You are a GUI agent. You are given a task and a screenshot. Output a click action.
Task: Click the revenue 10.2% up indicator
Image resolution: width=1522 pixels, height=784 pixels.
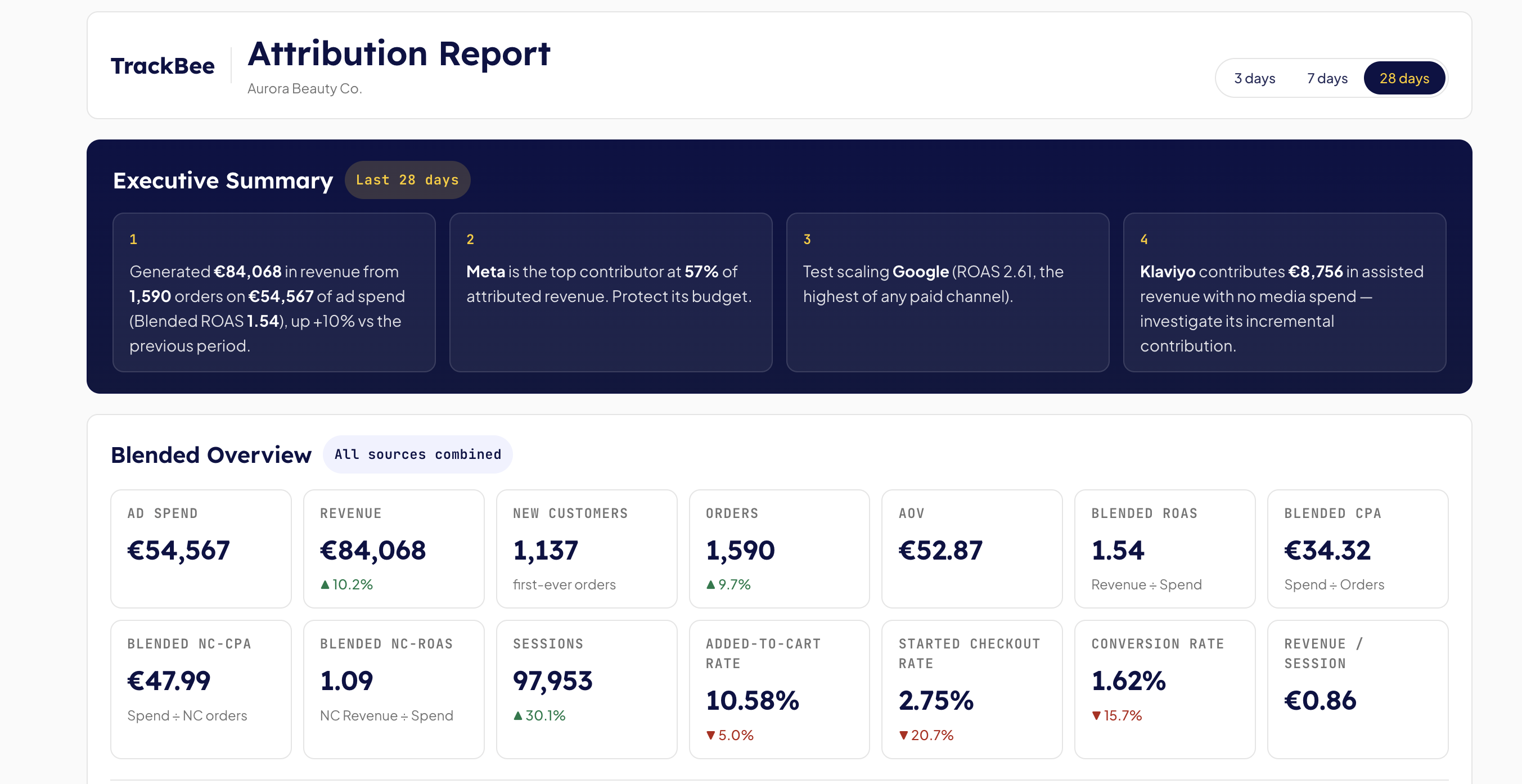tap(346, 584)
